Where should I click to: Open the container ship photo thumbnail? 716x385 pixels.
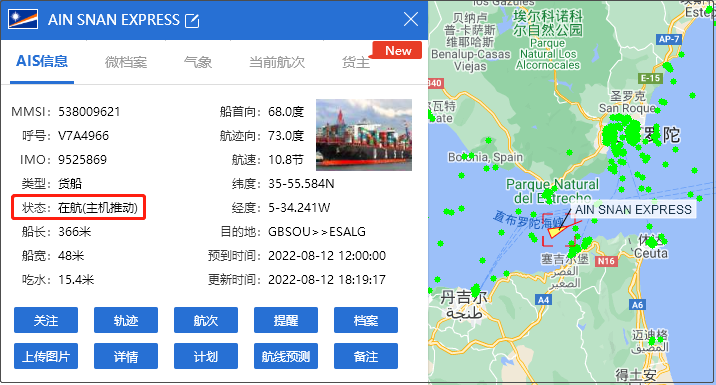pyautogui.click(x=363, y=135)
